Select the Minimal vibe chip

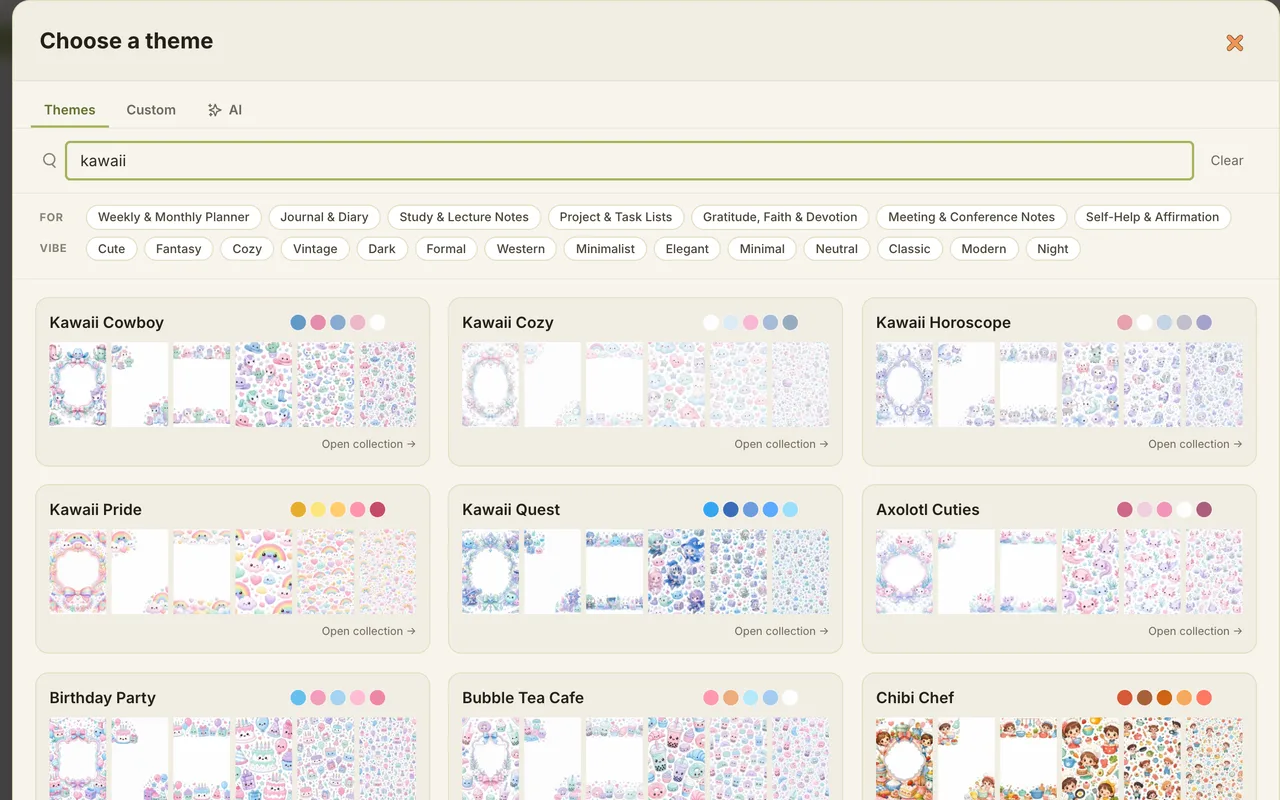[762, 249]
